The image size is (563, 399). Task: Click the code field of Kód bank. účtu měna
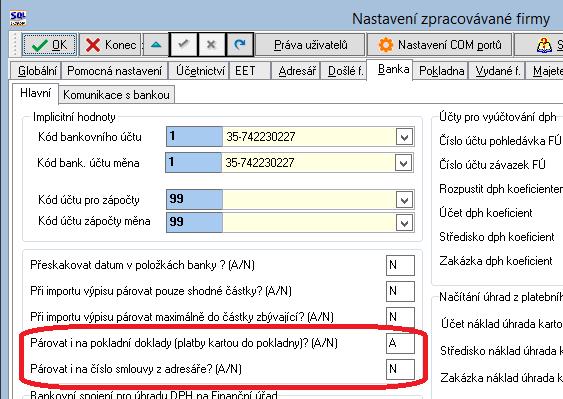point(194,163)
